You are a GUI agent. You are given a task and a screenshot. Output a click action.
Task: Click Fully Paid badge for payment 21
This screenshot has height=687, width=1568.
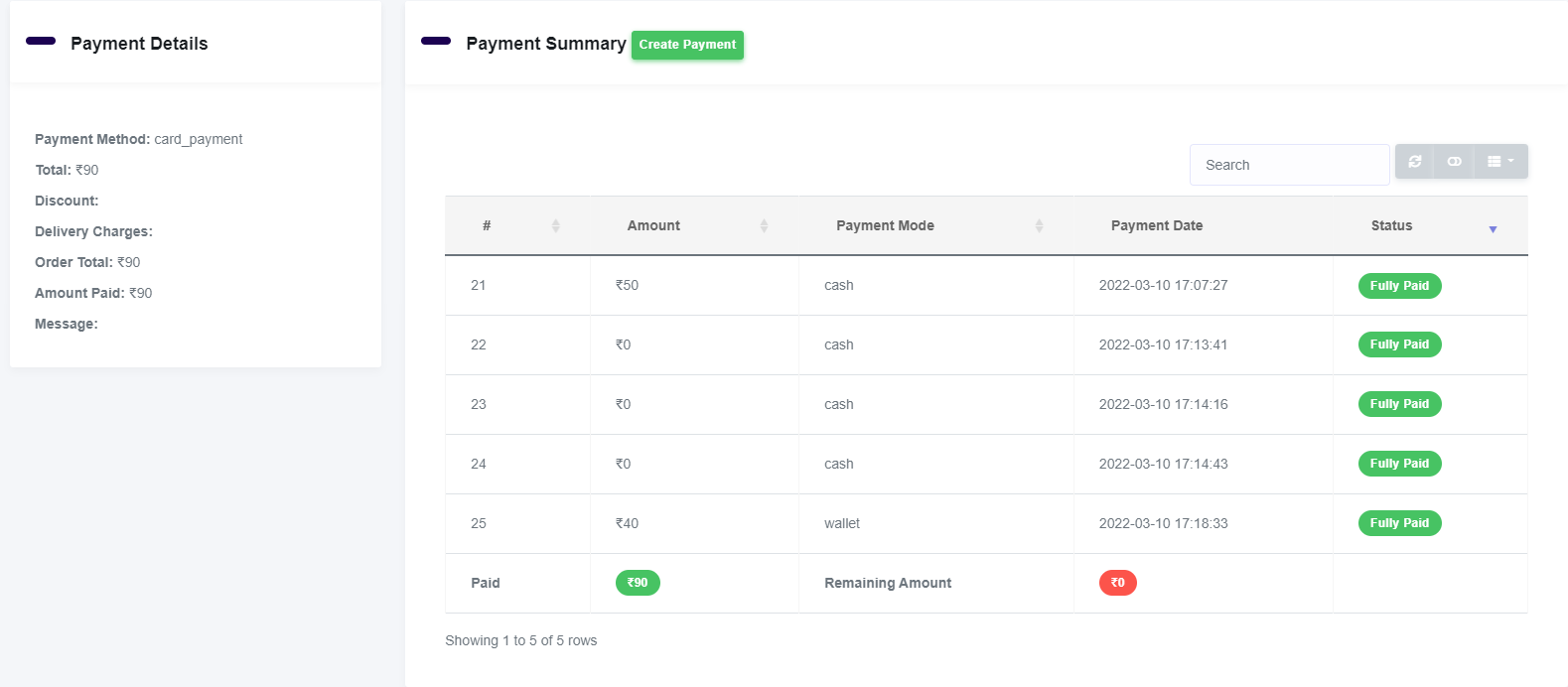tap(1398, 286)
